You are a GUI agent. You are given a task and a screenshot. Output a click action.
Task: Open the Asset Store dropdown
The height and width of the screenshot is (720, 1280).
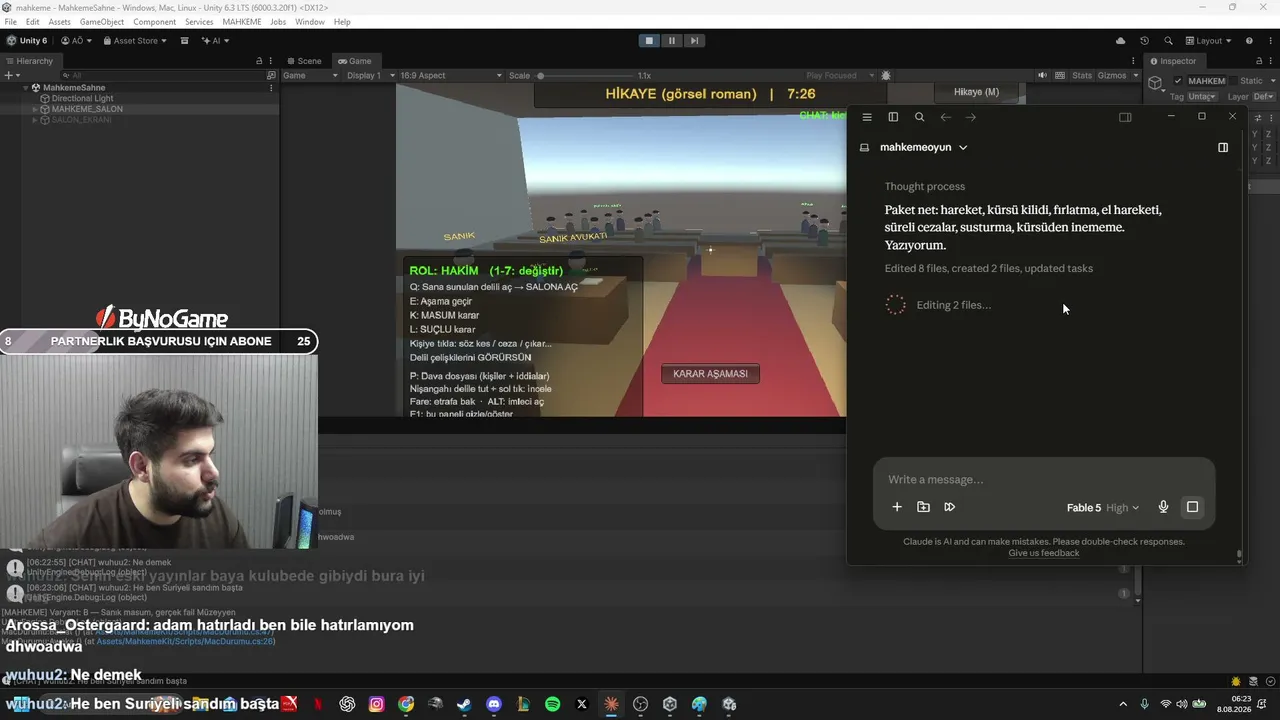(136, 41)
